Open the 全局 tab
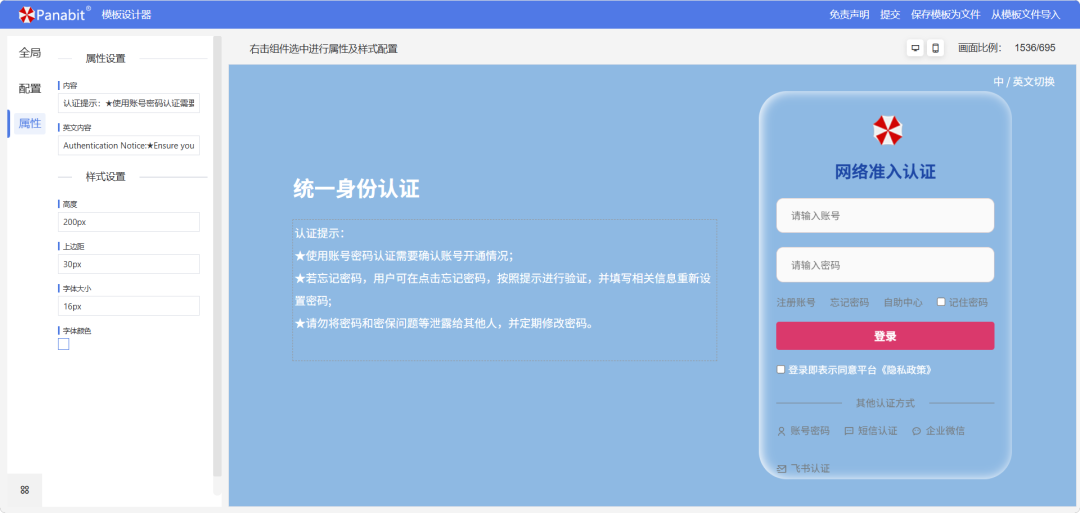The height and width of the screenshot is (513, 1080). click(30, 53)
